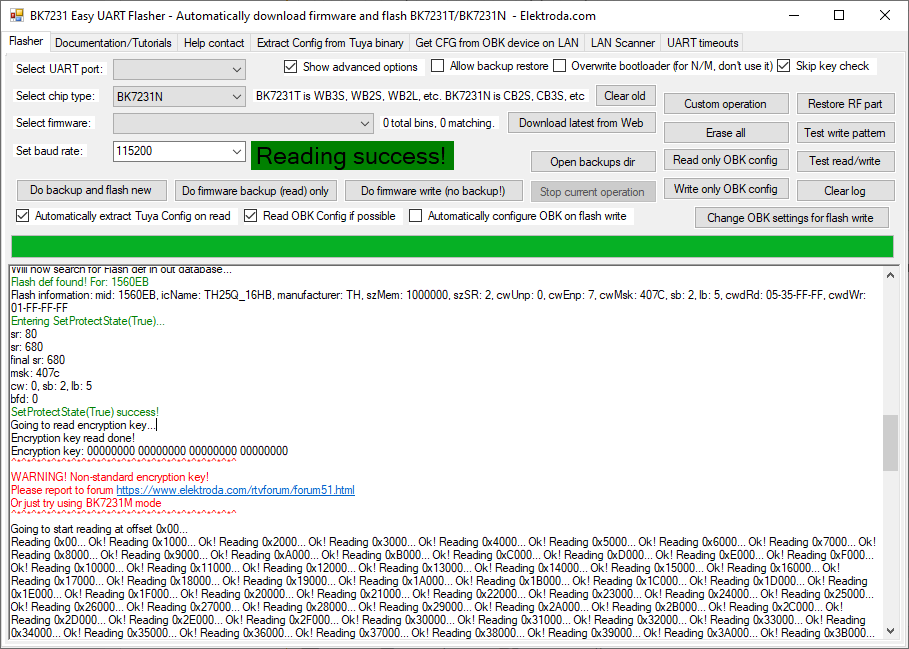Click the log scroll up arrow

click(x=890, y=276)
